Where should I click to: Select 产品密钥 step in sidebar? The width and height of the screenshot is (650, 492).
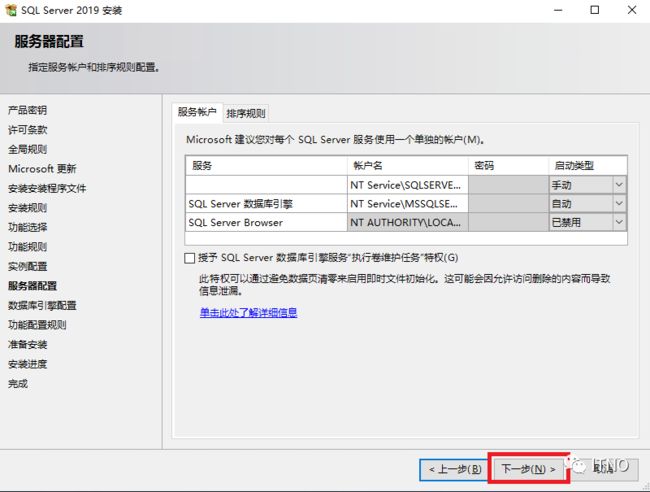click(x=27, y=110)
